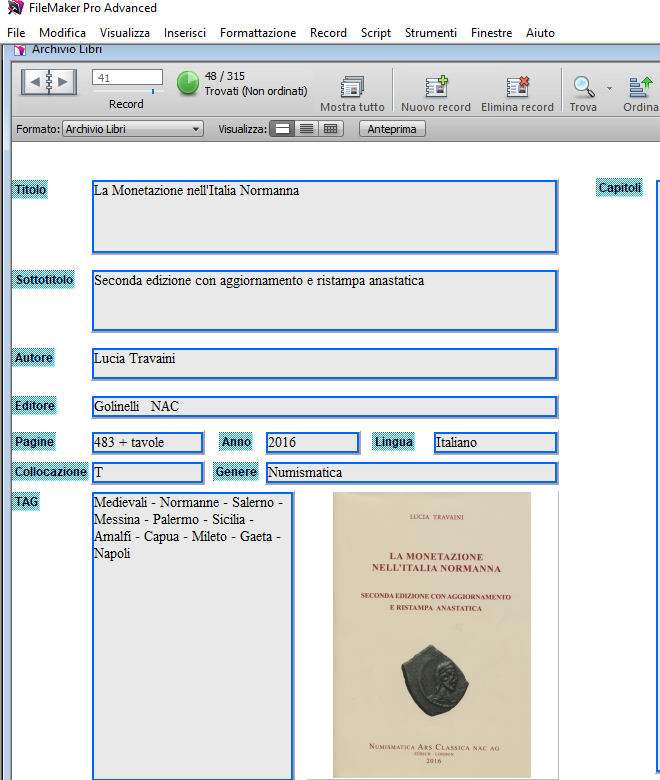
Task: Expand the Trova dropdown arrow
Action: click(609, 88)
